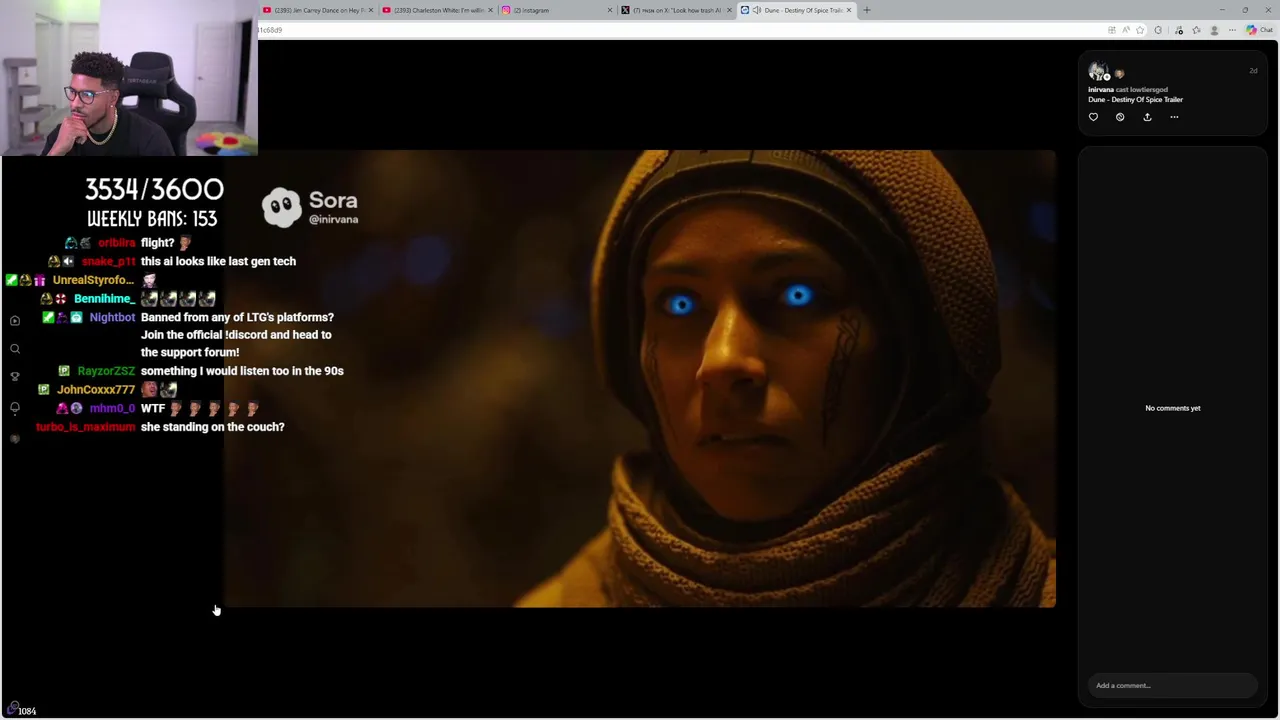Click the app grid icon in the address bar

click(1112, 30)
